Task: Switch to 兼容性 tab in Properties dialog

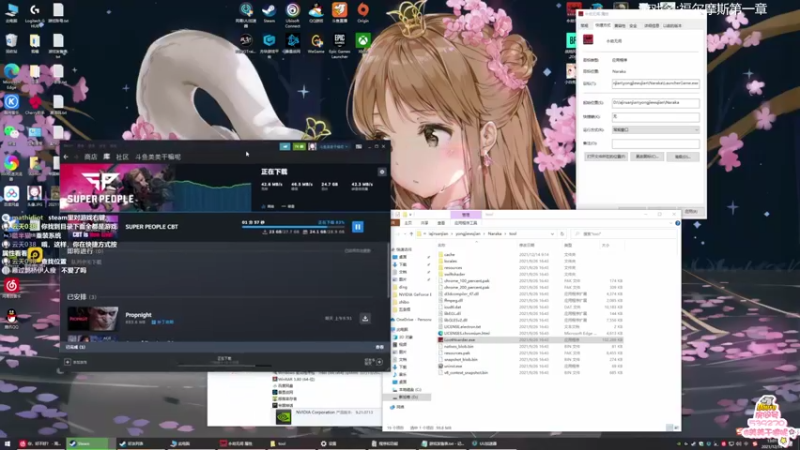Action: coord(619,26)
